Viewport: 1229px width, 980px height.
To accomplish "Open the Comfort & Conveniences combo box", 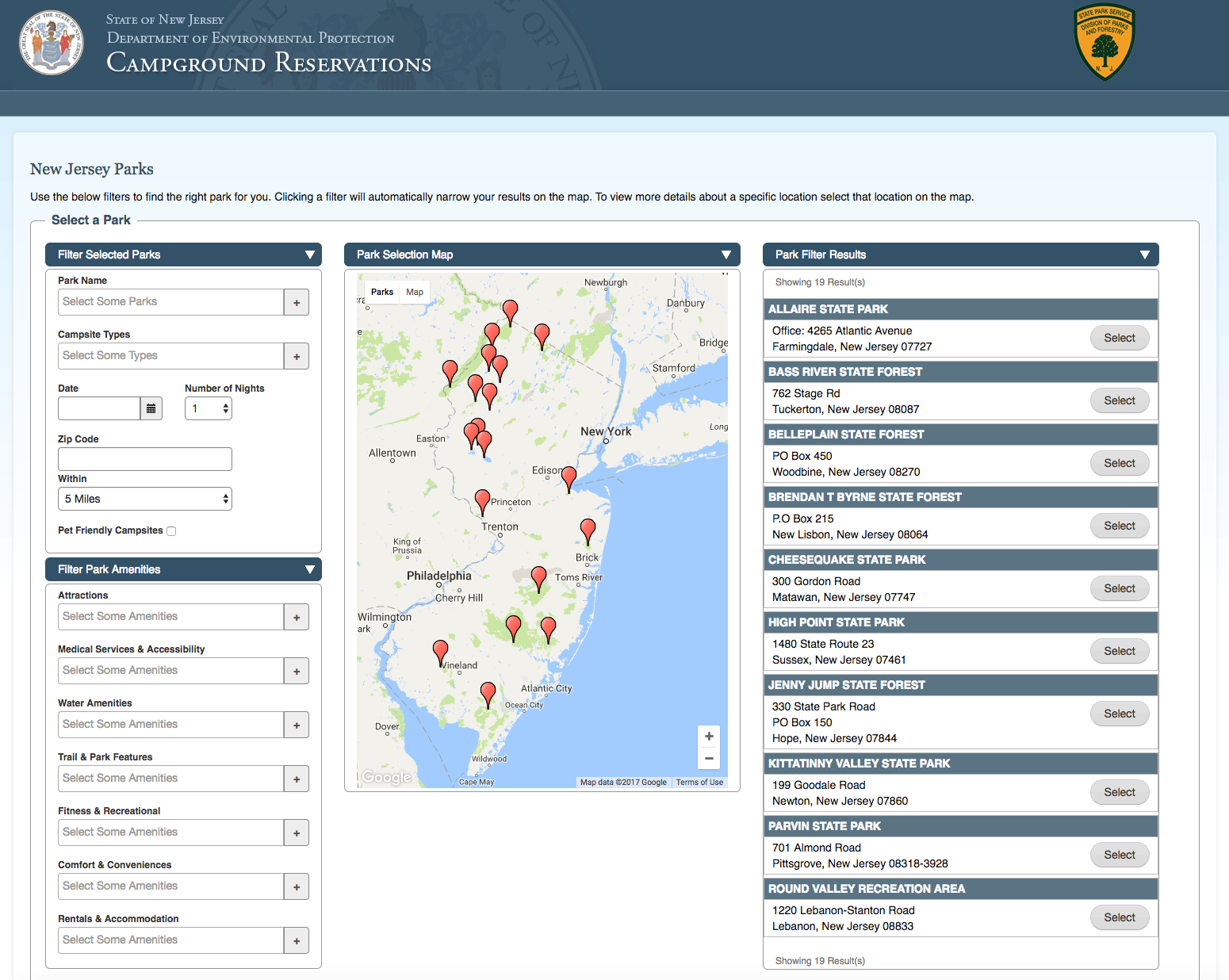I will 170,886.
